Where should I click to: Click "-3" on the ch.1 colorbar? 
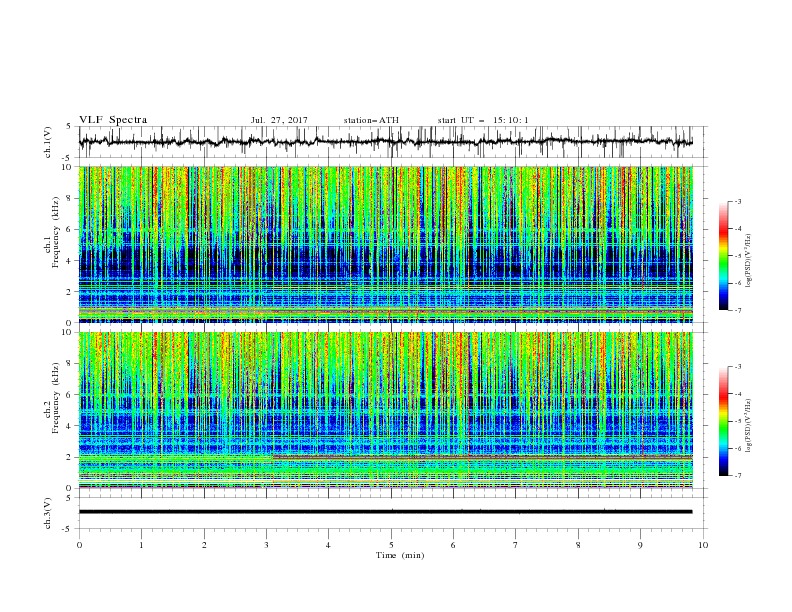[x=737, y=201]
